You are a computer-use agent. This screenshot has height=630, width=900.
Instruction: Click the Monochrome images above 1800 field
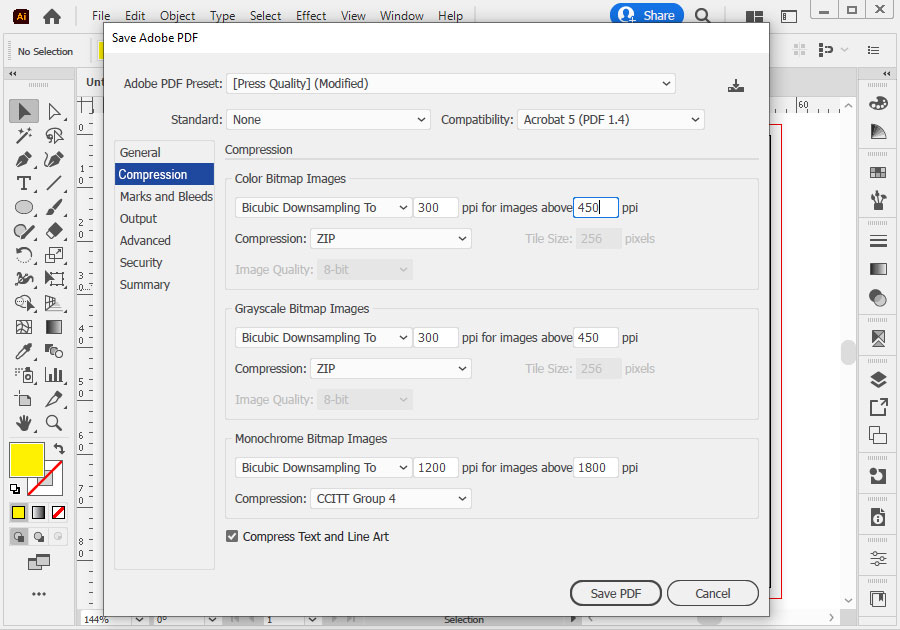596,468
